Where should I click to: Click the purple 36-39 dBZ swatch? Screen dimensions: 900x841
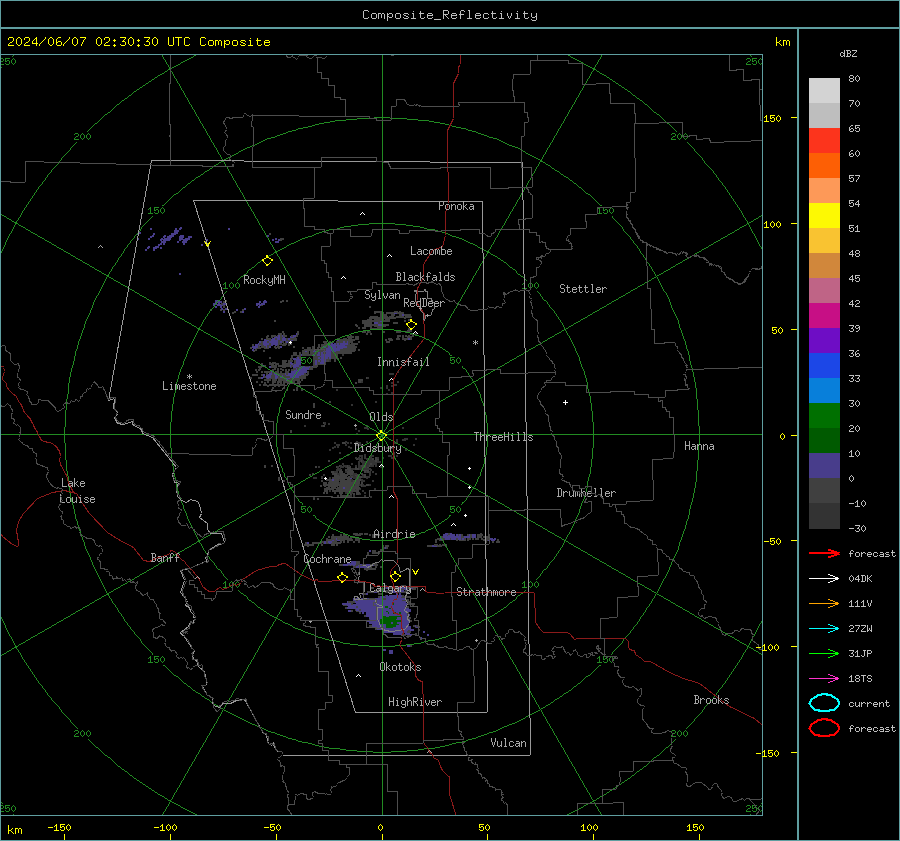pyautogui.click(x=824, y=341)
